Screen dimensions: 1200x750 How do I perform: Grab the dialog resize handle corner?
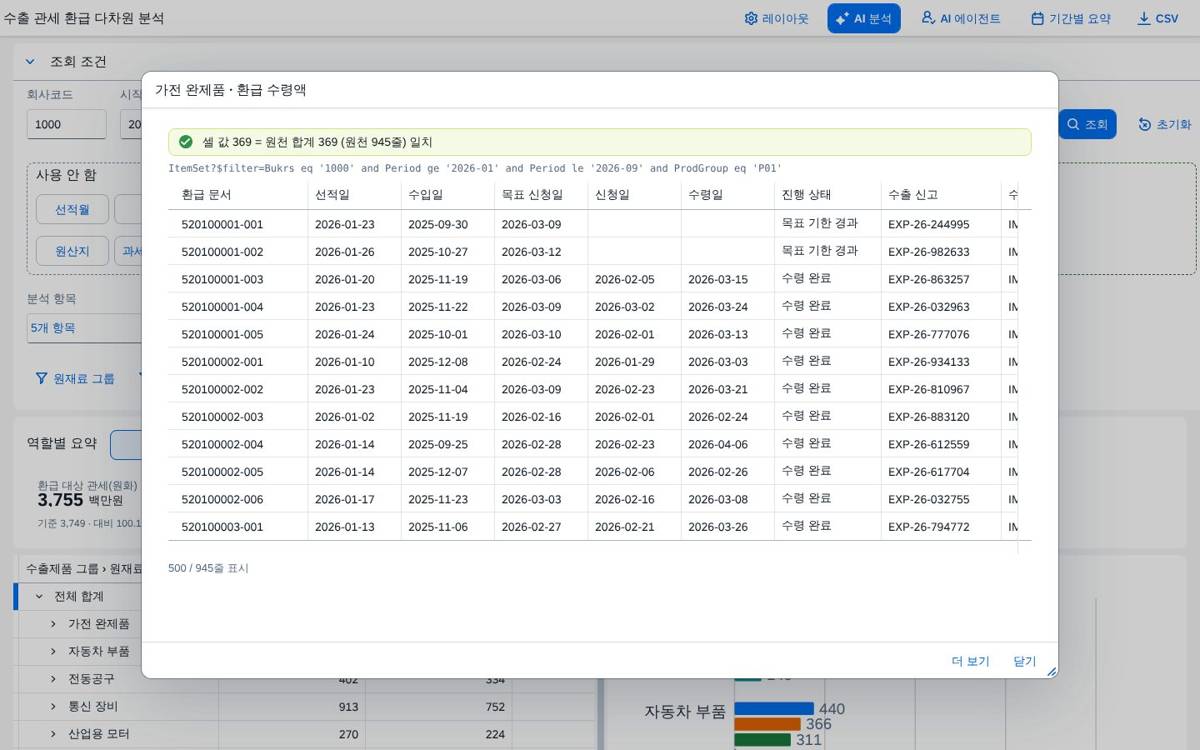point(1051,672)
